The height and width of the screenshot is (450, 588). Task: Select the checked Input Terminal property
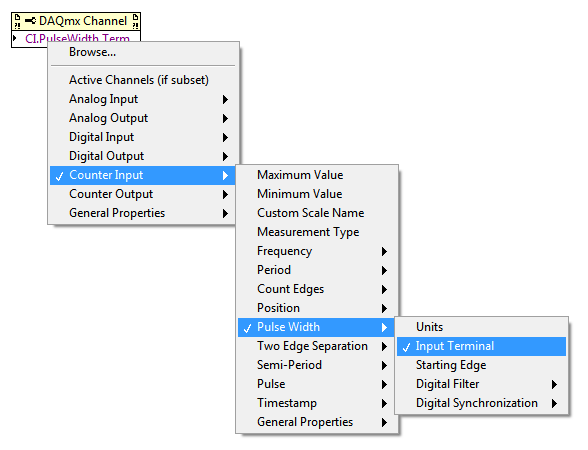point(482,346)
